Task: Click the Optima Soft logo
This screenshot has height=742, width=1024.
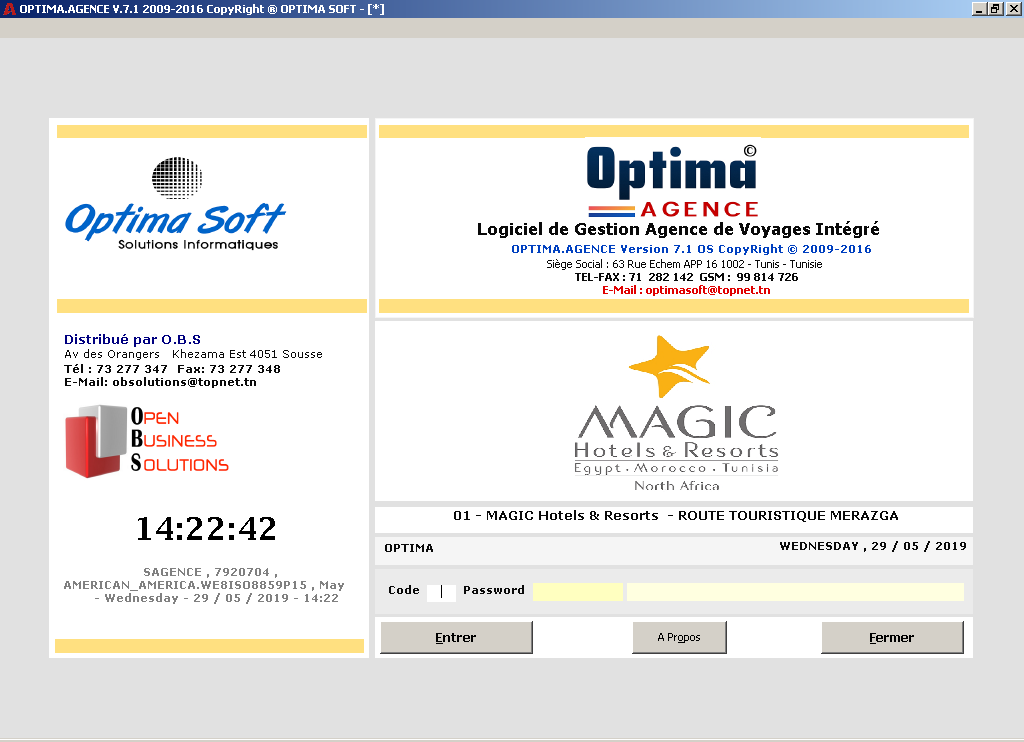Action: coord(175,204)
